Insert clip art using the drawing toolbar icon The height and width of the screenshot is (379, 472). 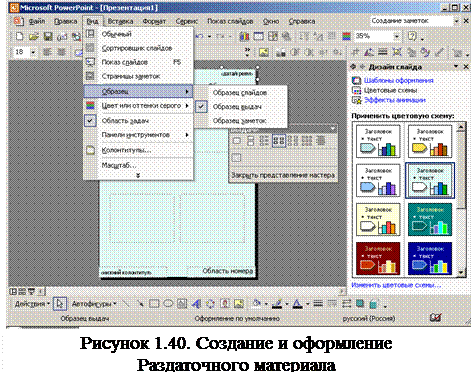click(x=225, y=304)
